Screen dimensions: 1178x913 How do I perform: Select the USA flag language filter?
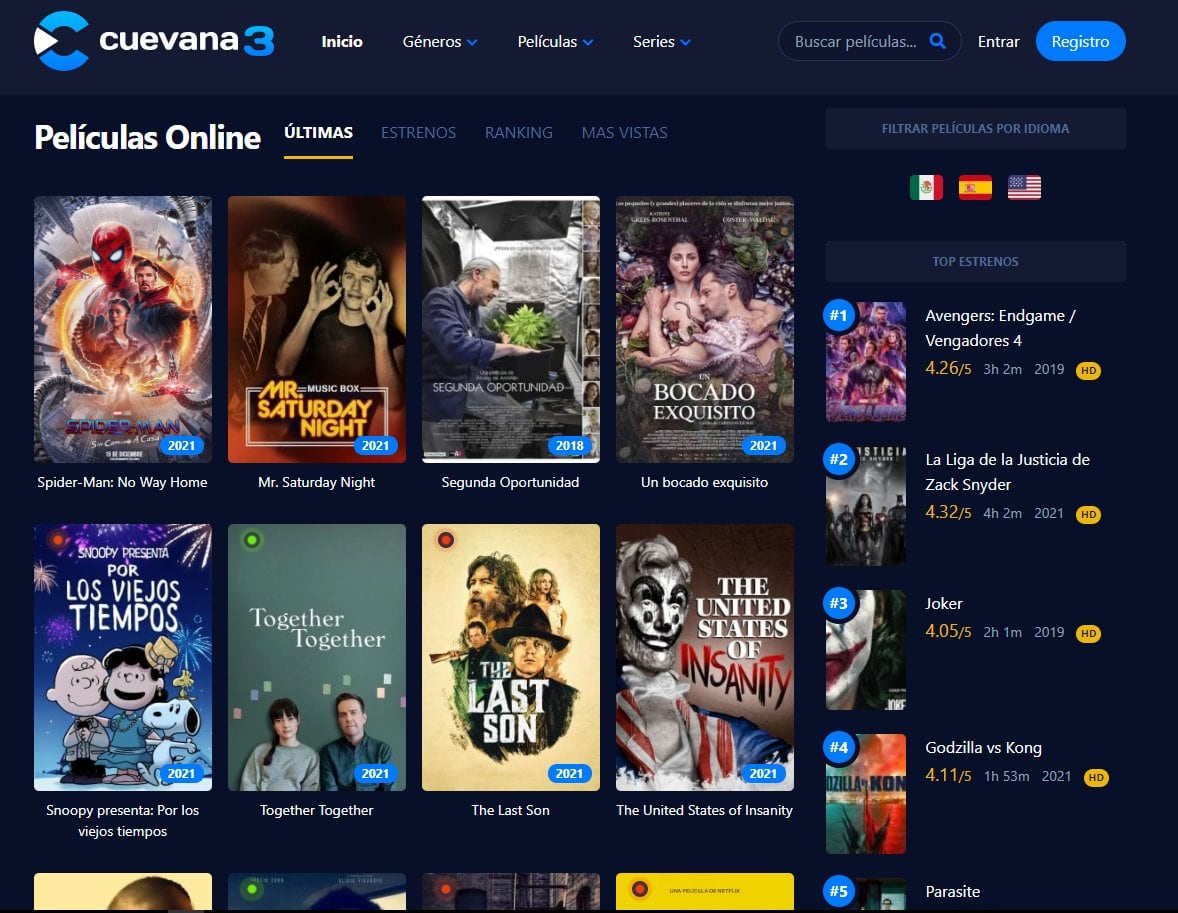point(1024,187)
